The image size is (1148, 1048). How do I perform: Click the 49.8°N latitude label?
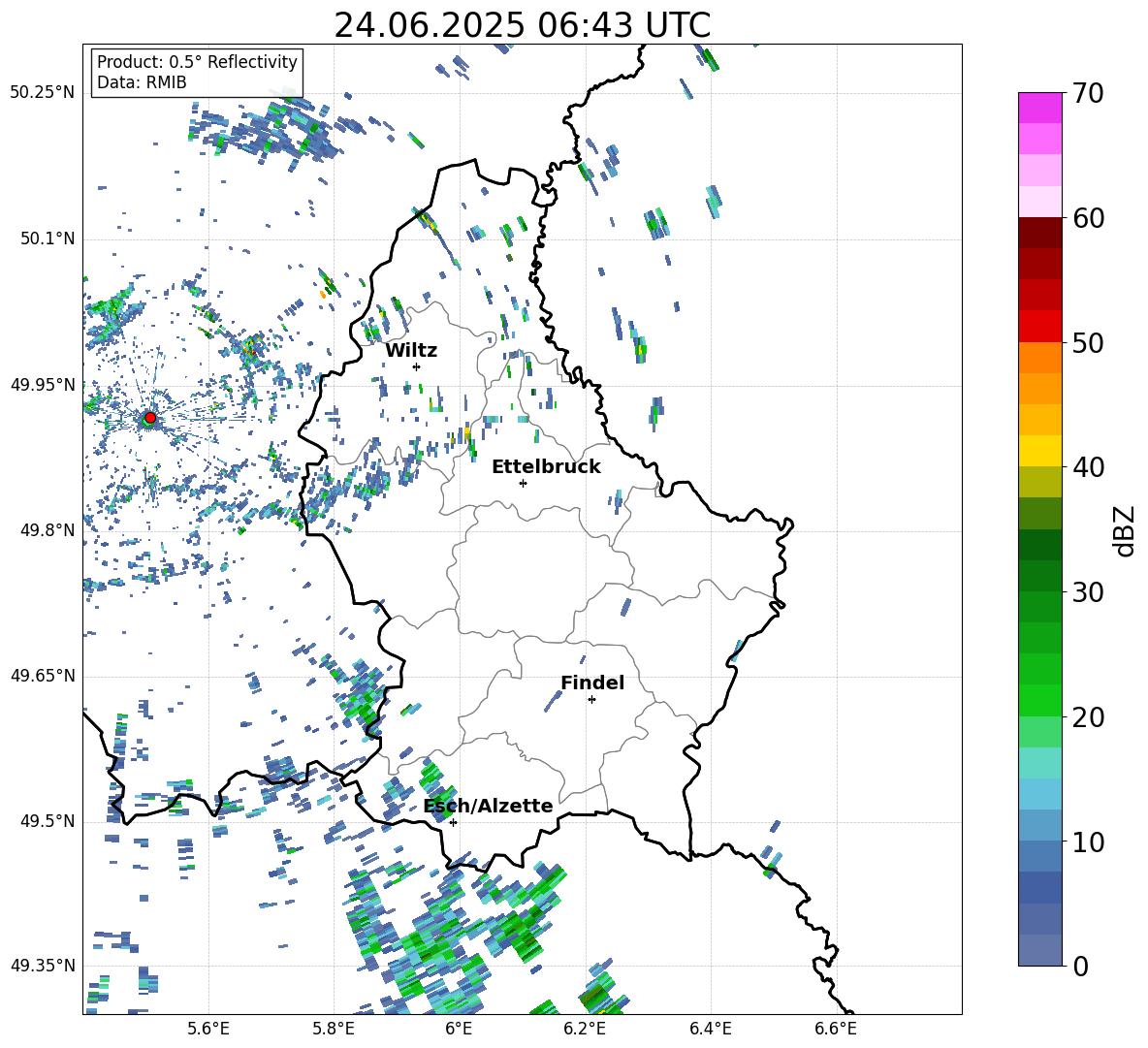48,530
